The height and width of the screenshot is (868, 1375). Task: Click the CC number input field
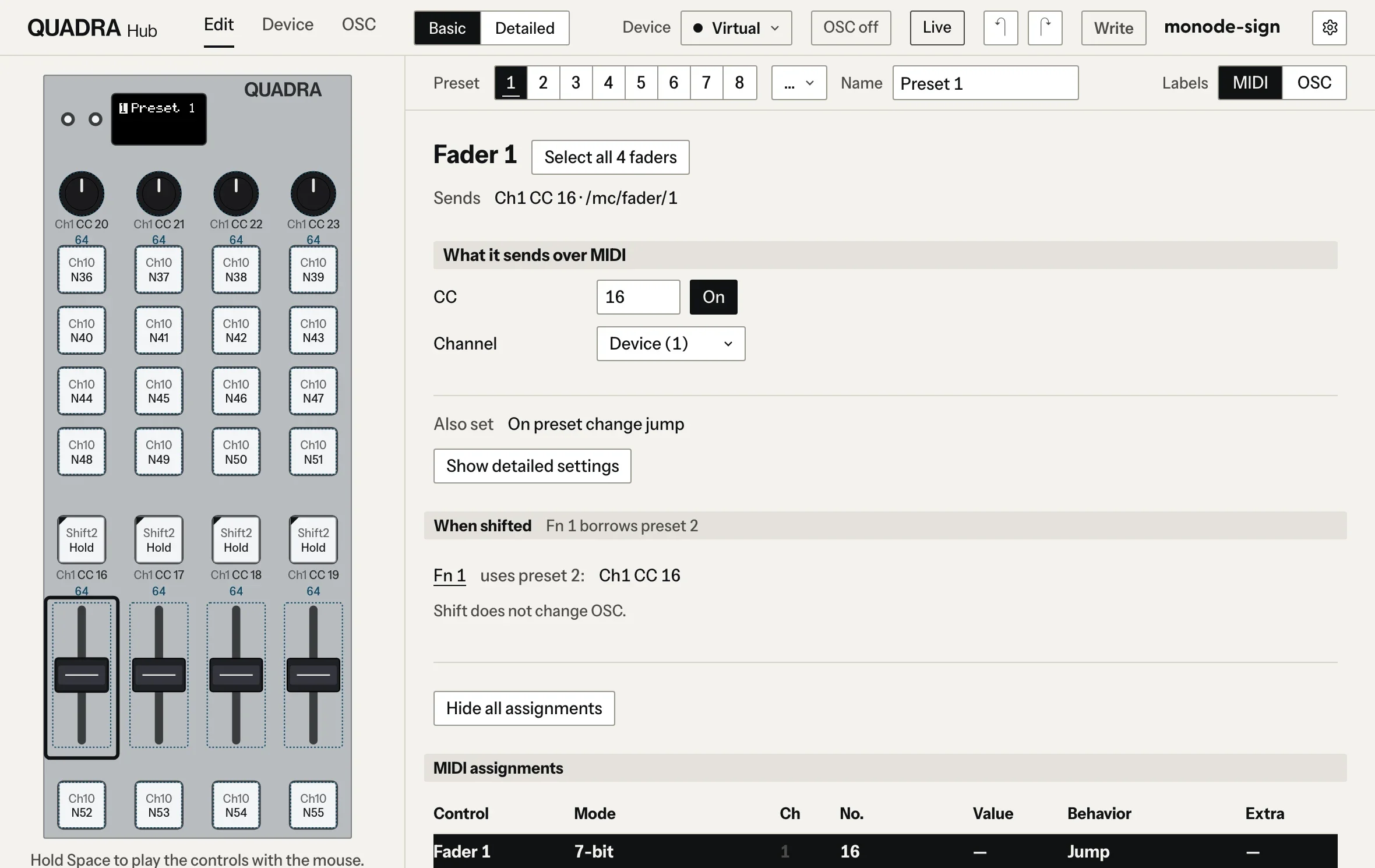tap(638, 297)
